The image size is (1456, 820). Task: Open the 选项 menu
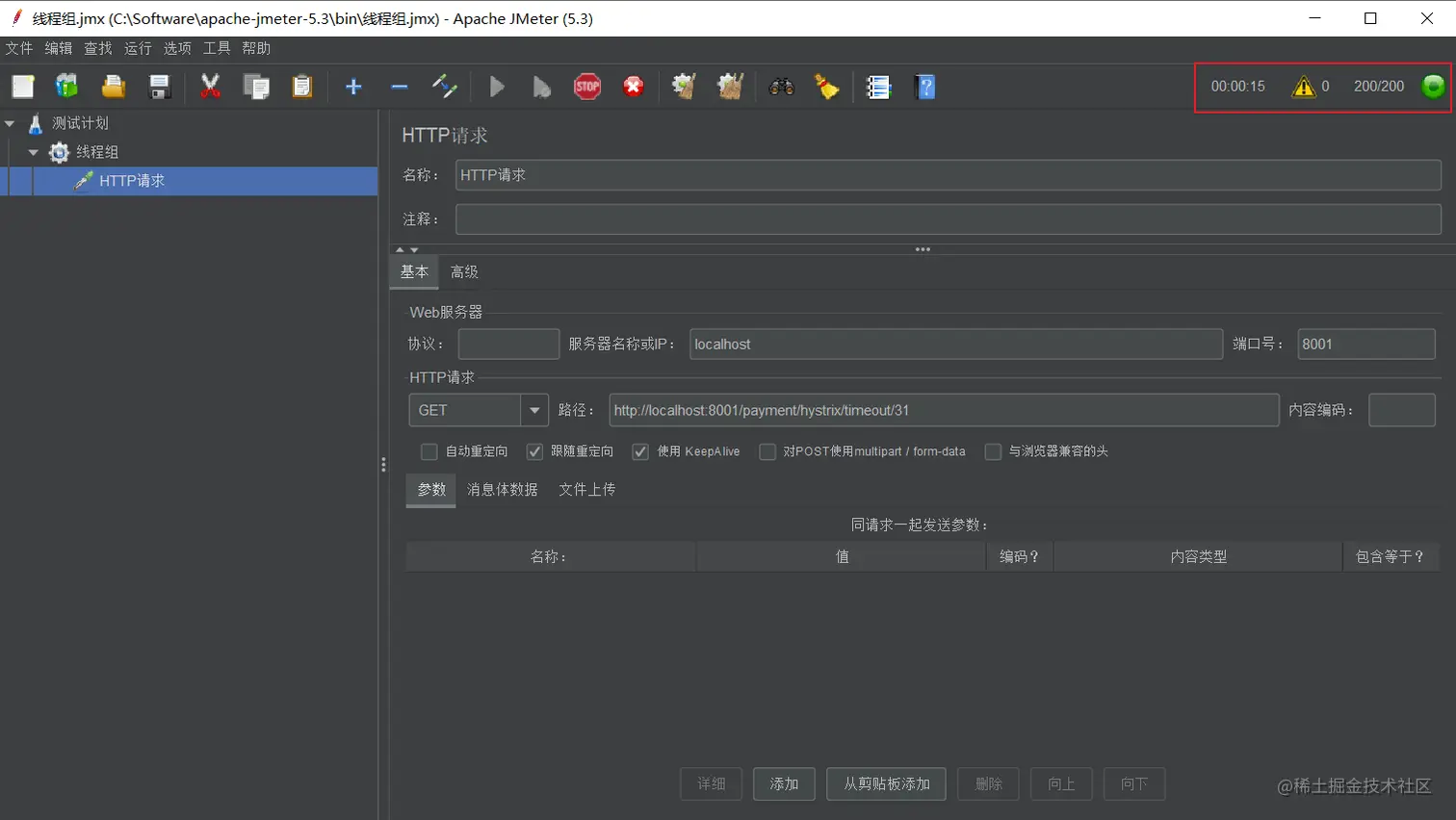[x=177, y=48]
